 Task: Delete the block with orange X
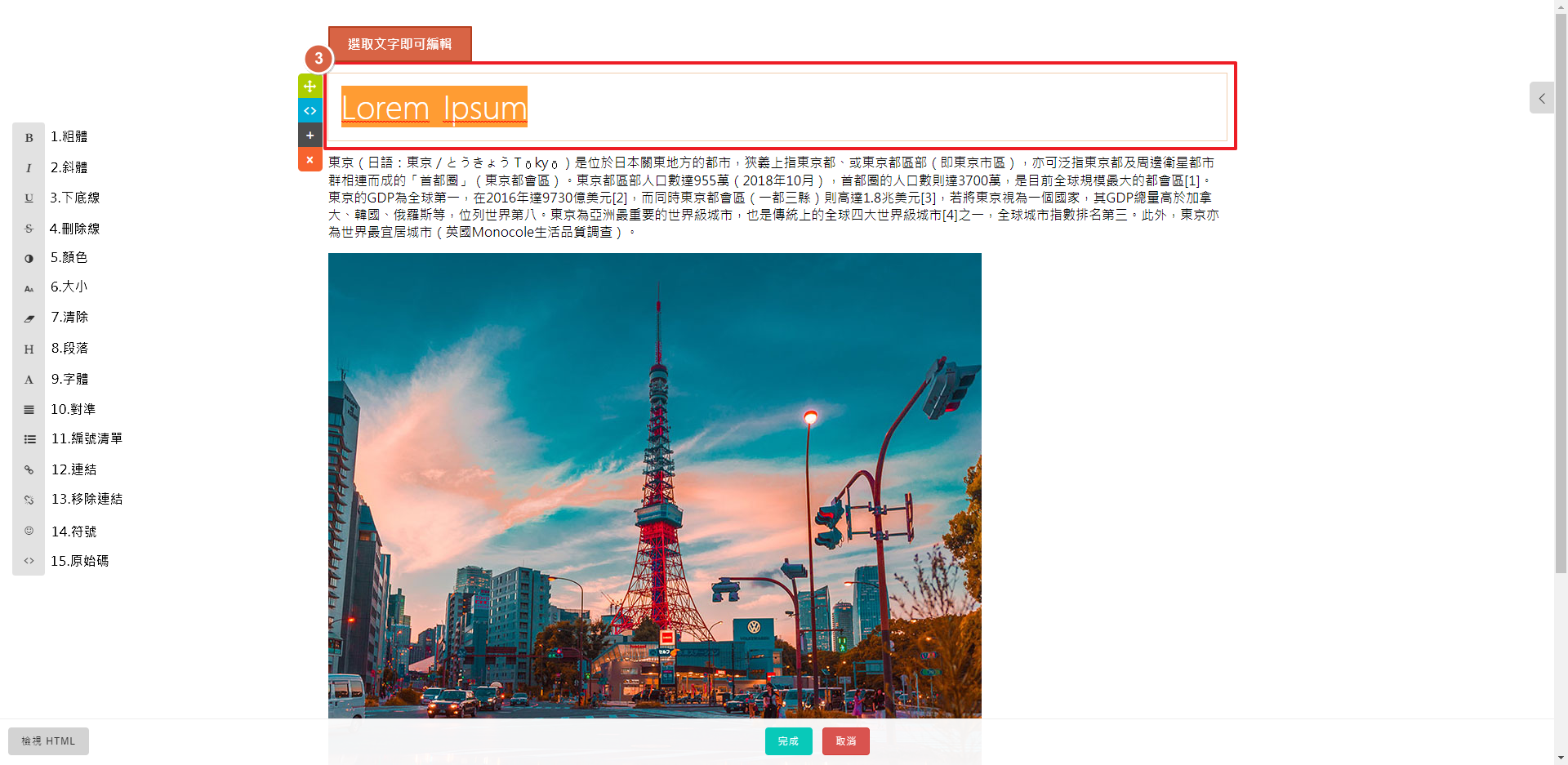(310, 160)
